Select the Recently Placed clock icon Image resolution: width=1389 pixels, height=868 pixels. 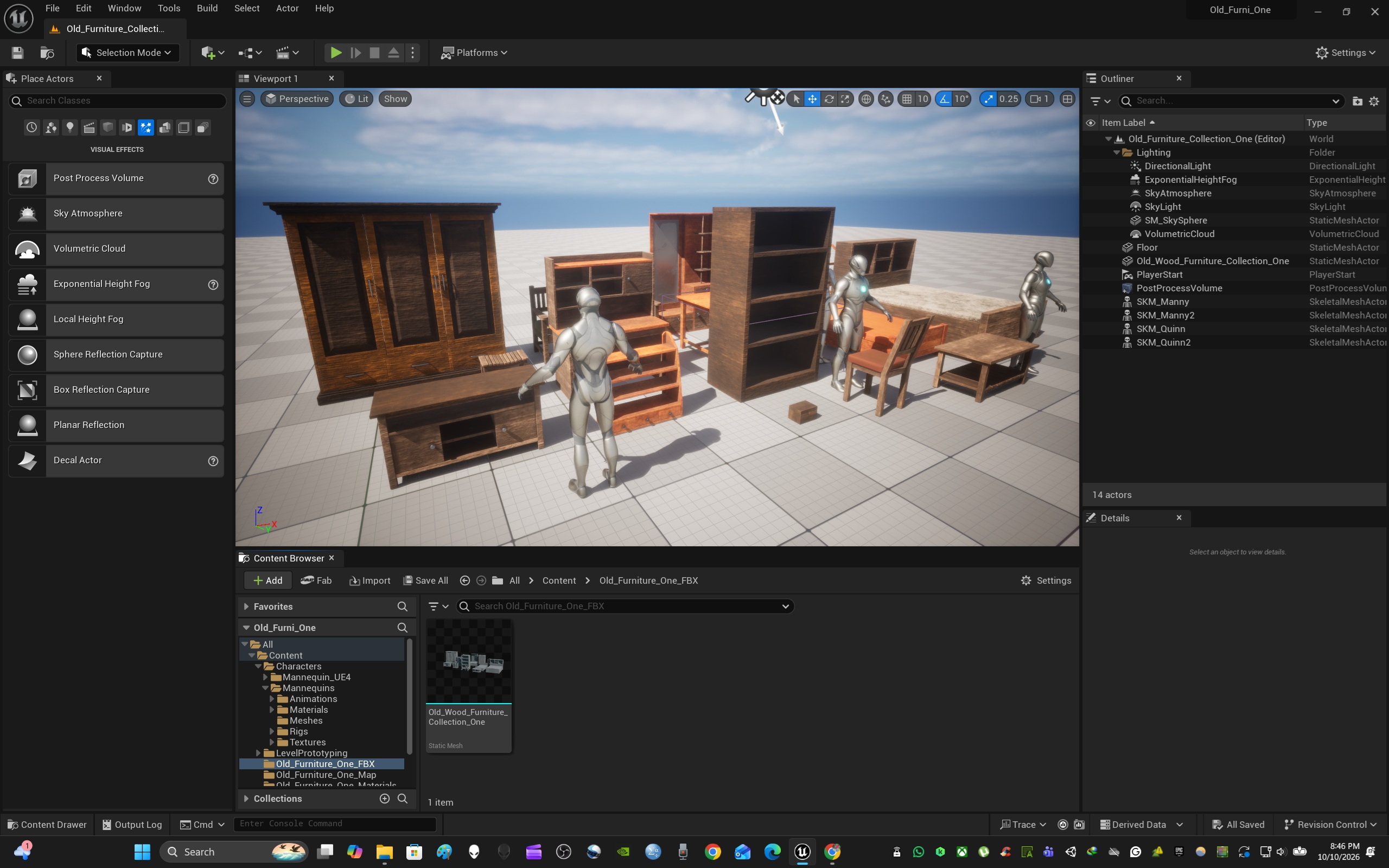31,127
